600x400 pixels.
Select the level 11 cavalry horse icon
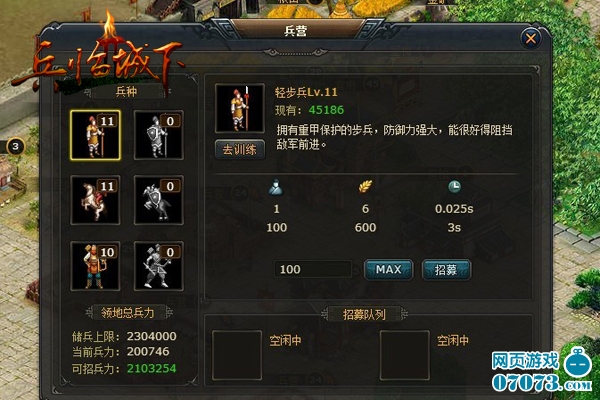point(95,200)
